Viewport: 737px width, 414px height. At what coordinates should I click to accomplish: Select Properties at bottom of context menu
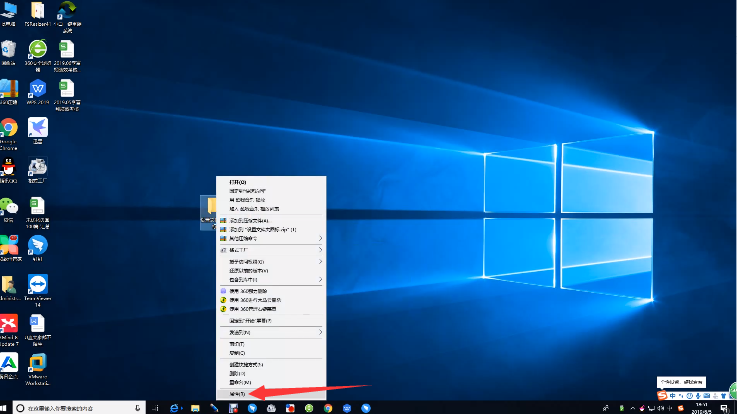tap(238, 394)
